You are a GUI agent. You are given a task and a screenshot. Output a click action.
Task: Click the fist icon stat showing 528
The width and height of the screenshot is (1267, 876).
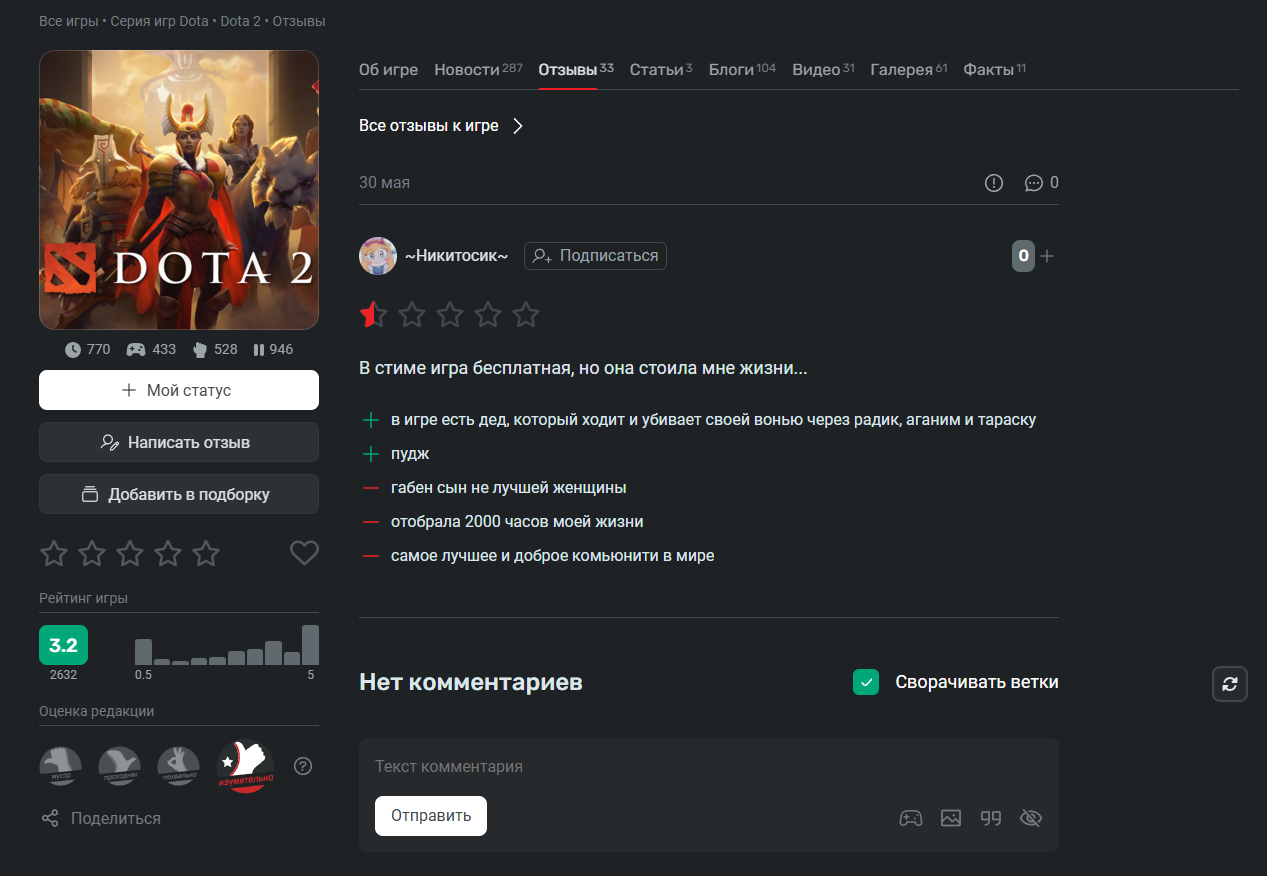pyautogui.click(x=200, y=350)
